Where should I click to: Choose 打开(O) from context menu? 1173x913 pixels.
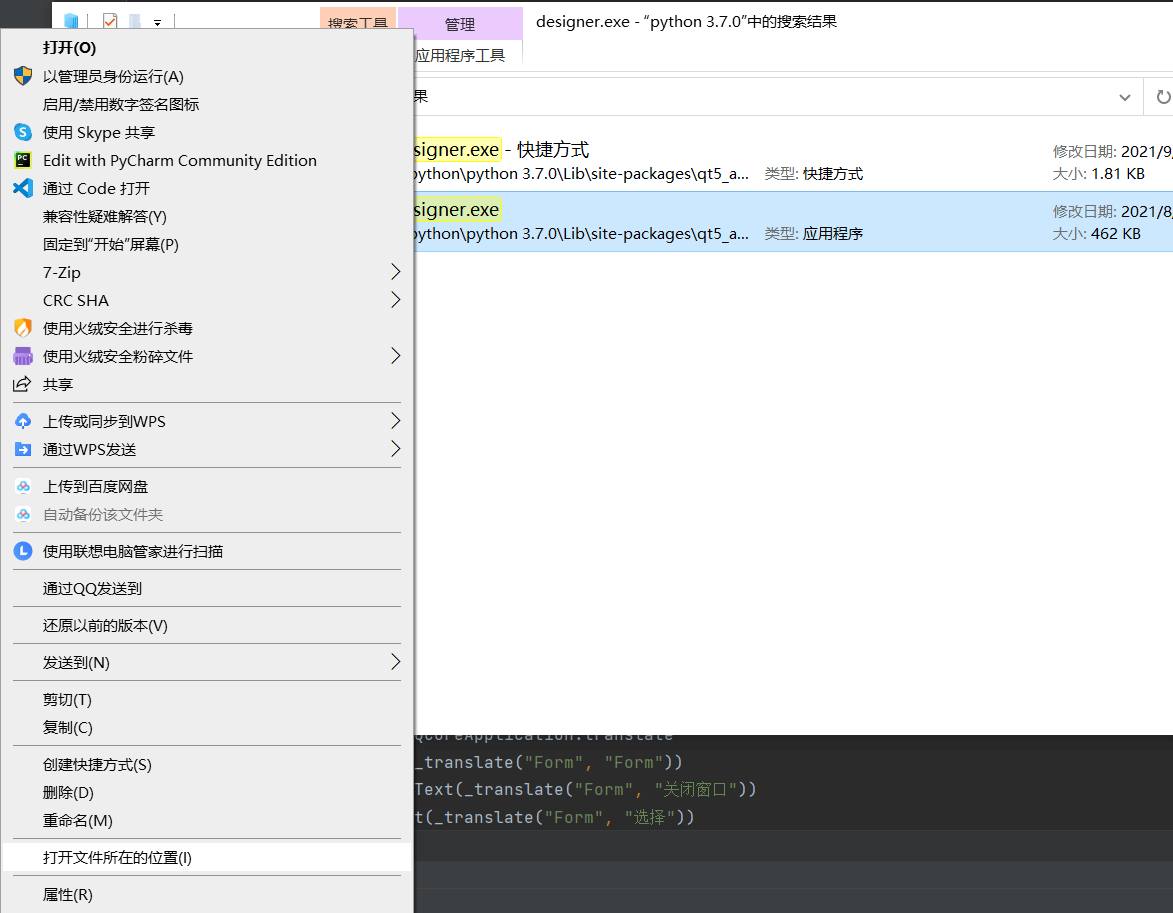208,48
